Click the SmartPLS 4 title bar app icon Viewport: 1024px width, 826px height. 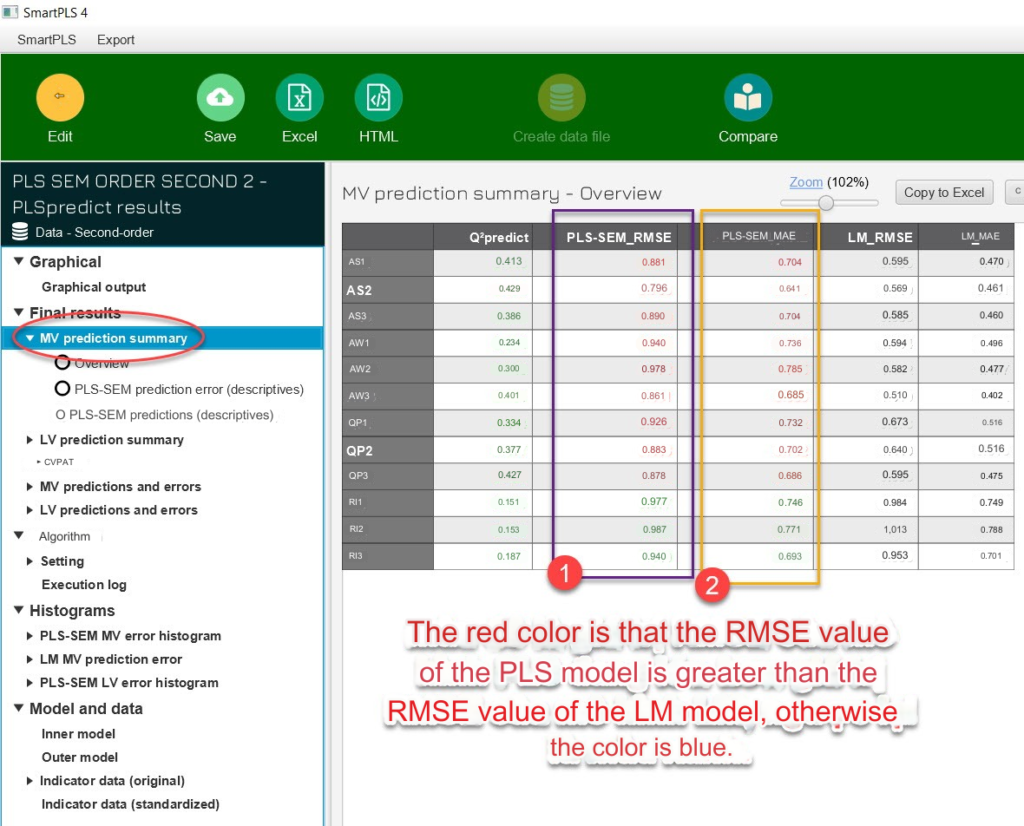(12, 13)
